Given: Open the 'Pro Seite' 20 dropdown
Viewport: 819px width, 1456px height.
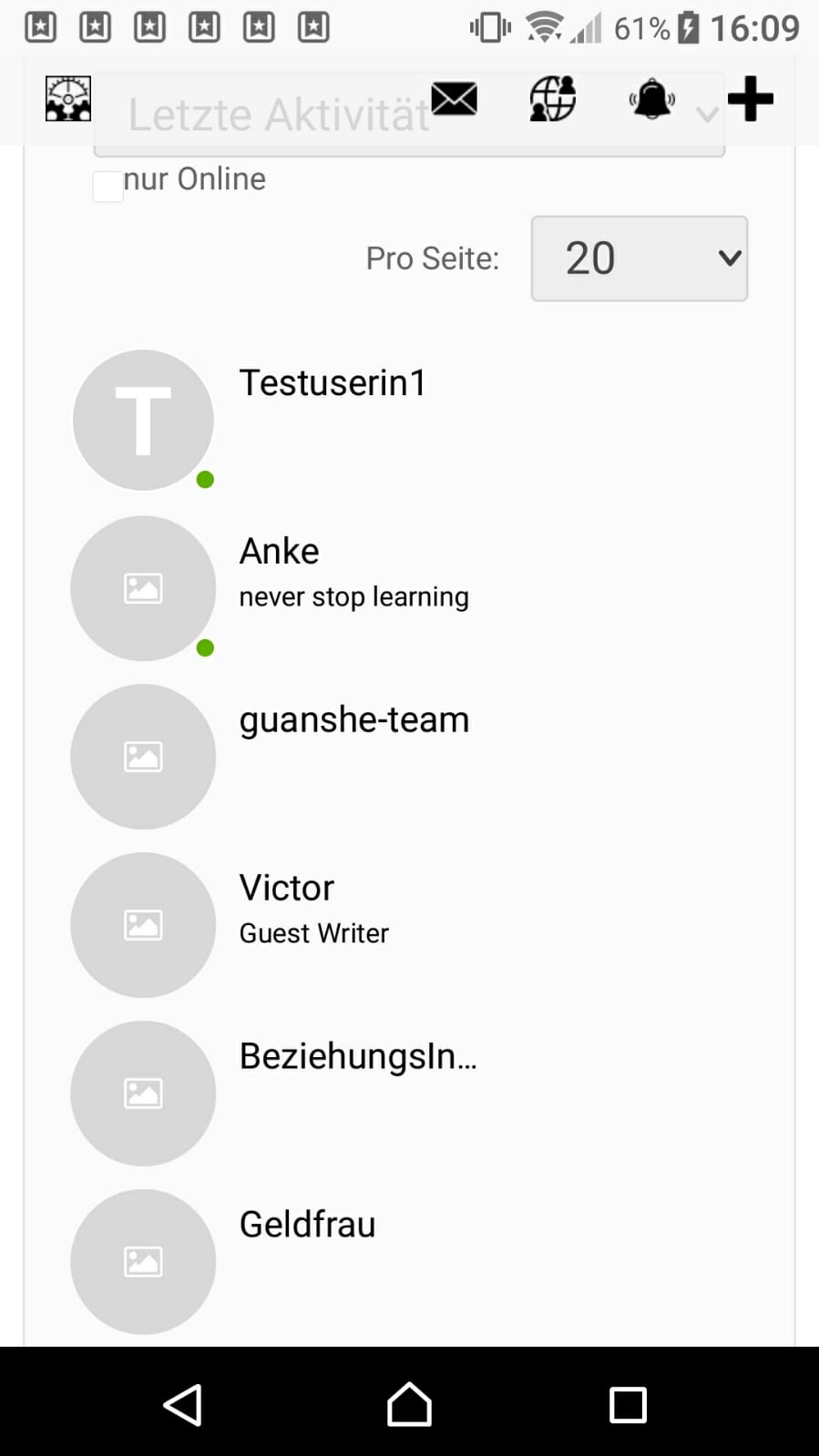Looking at the screenshot, I should [639, 259].
